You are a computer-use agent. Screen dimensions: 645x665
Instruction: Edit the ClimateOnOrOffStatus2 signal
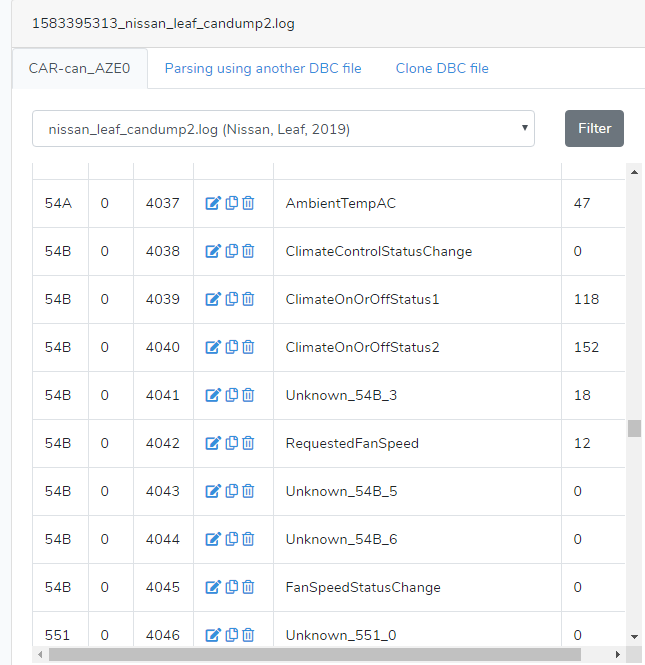point(212,347)
